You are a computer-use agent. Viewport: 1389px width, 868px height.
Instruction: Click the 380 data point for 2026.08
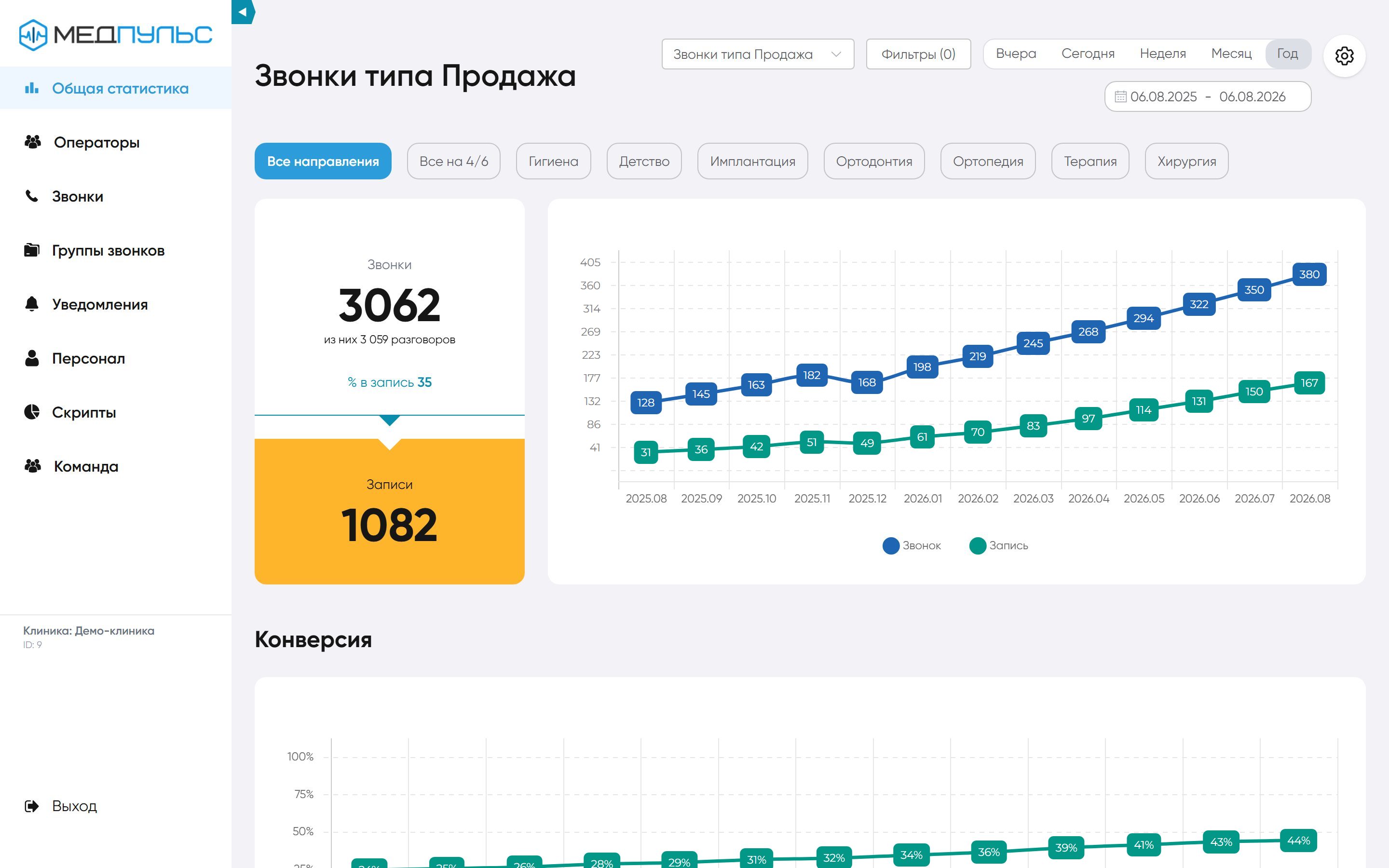[1309, 274]
